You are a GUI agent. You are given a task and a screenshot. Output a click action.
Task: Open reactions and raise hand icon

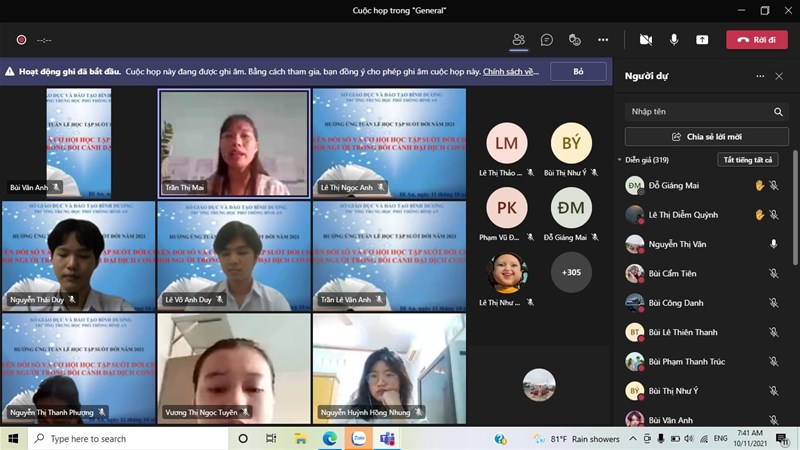pyautogui.click(x=574, y=40)
